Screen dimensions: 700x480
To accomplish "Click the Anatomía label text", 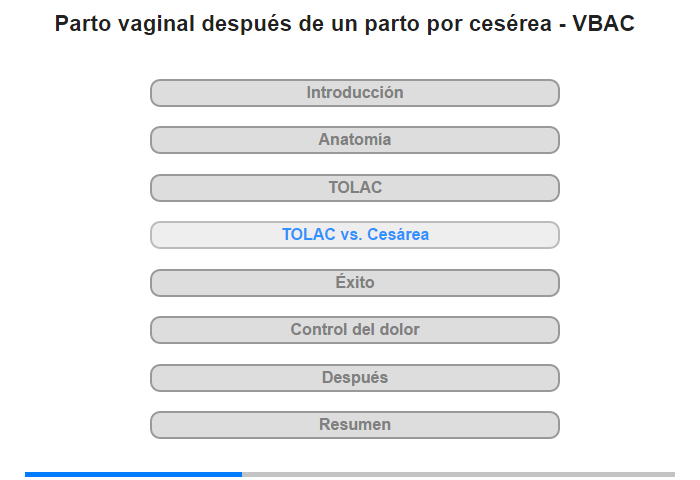I will [x=355, y=139].
